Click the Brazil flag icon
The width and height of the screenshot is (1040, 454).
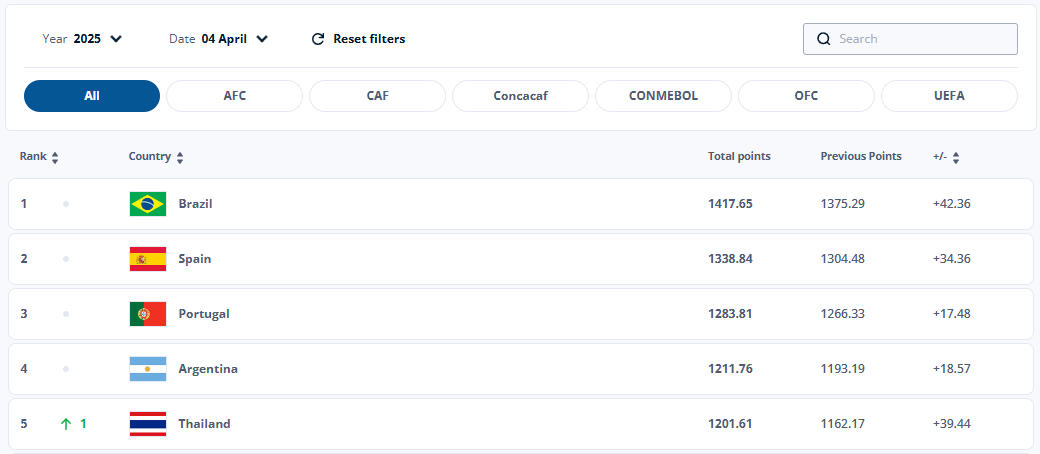point(148,204)
